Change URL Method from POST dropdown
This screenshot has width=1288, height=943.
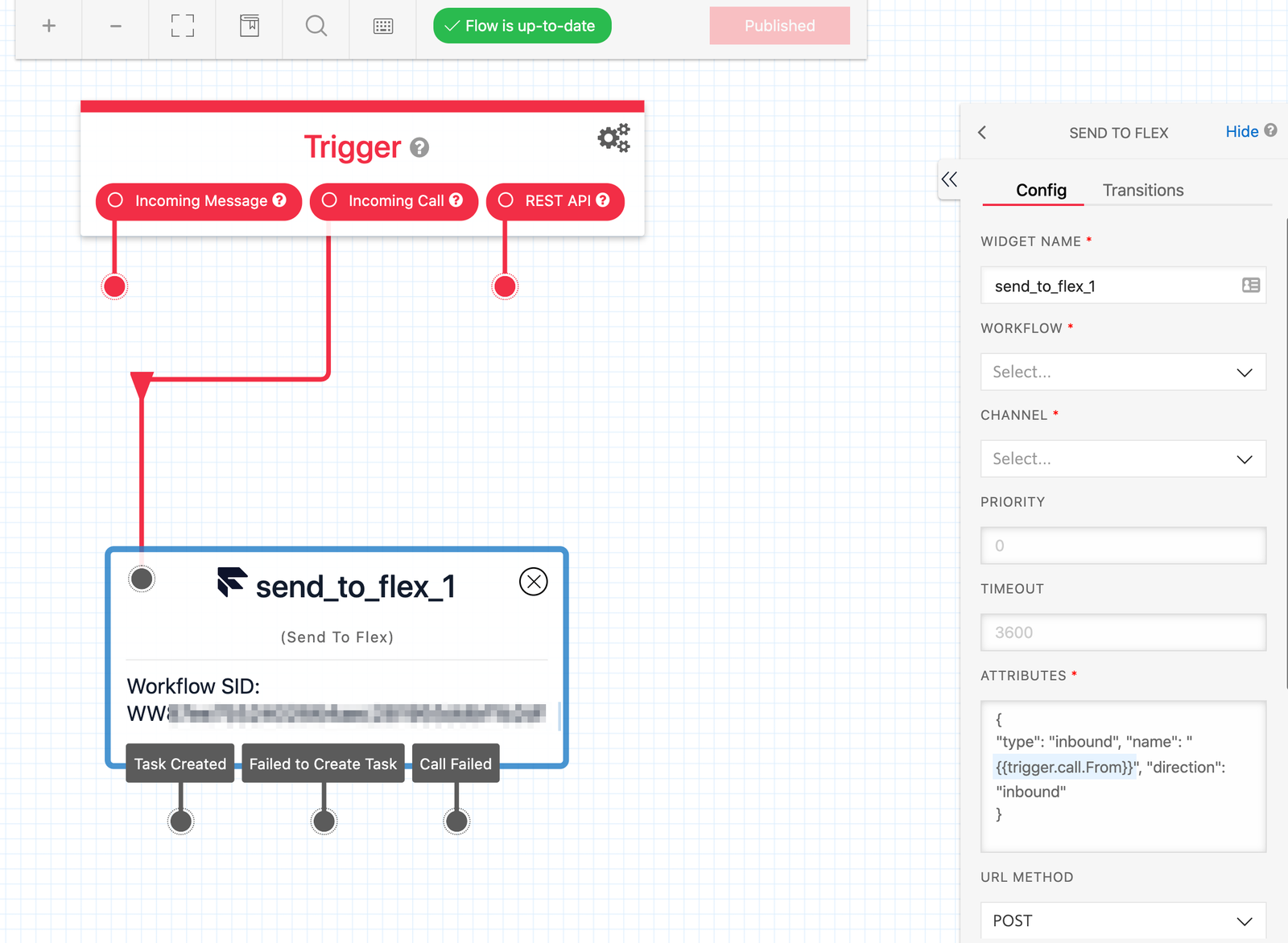click(x=1123, y=920)
